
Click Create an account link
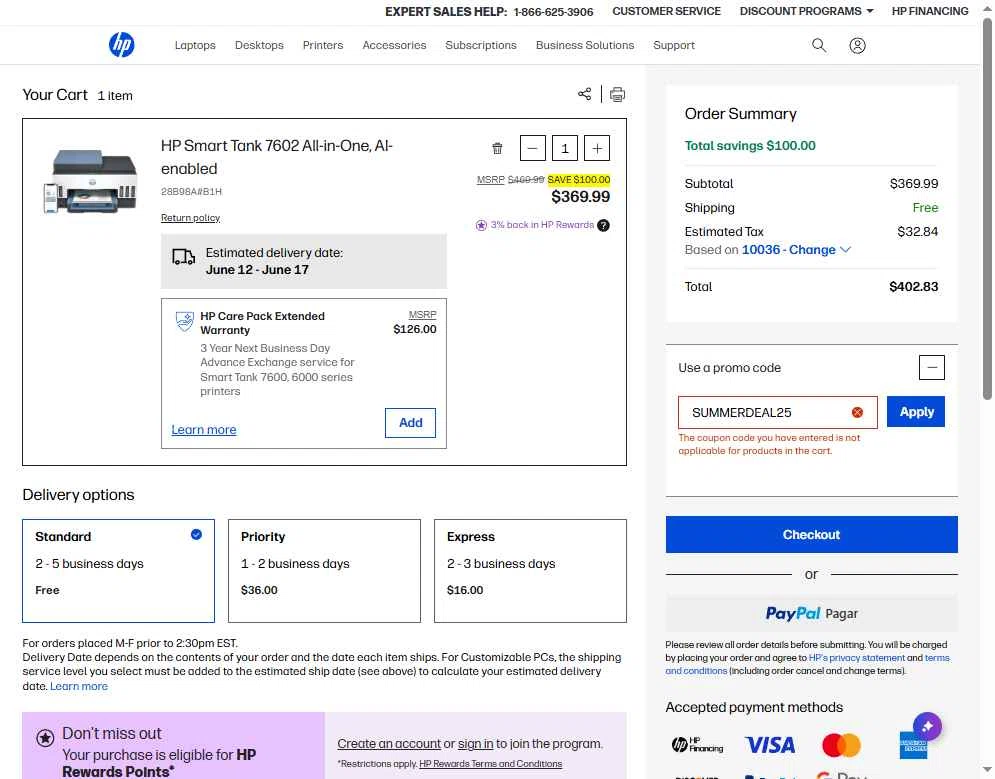pos(389,743)
